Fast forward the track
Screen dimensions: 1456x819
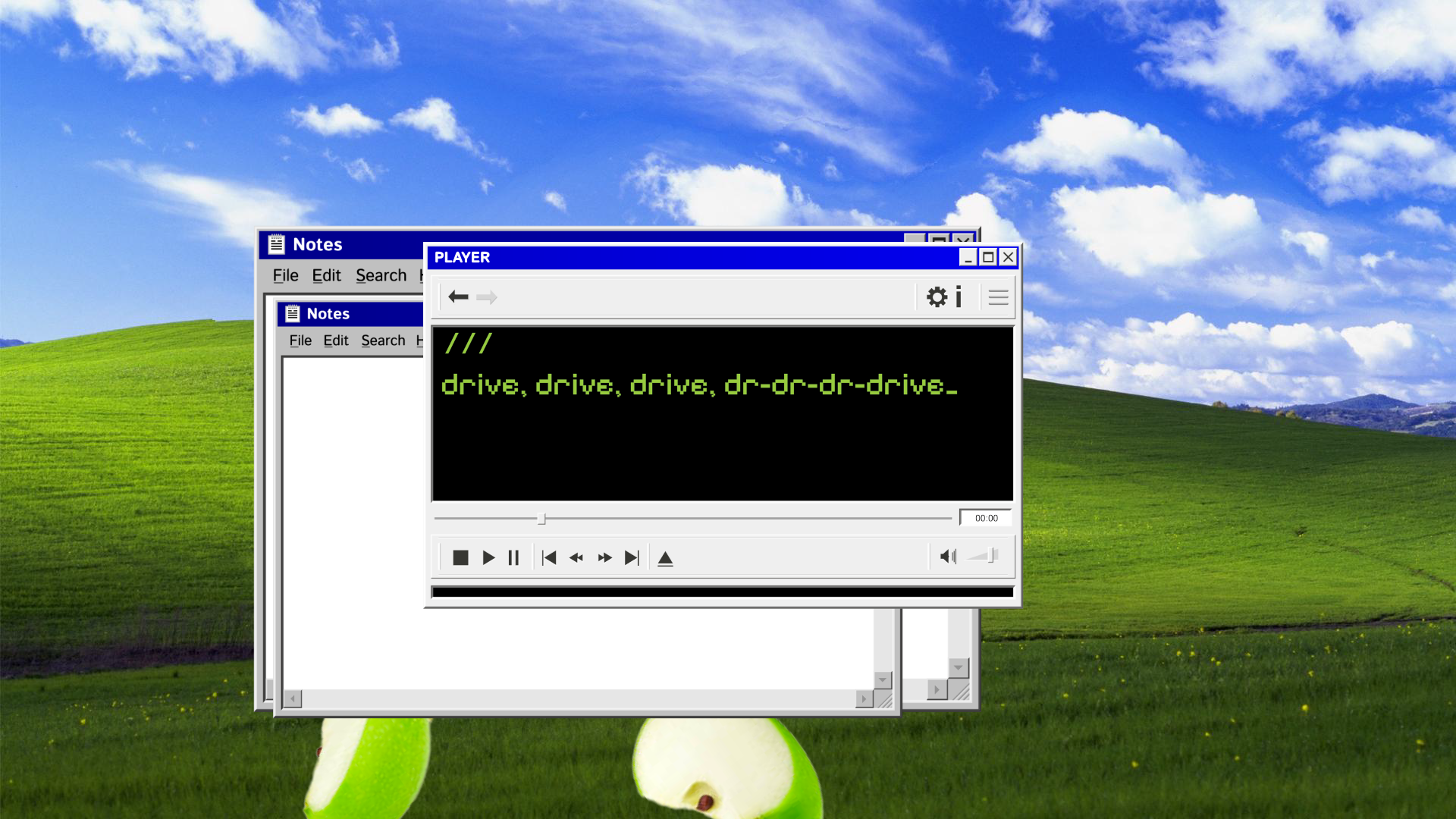point(604,558)
